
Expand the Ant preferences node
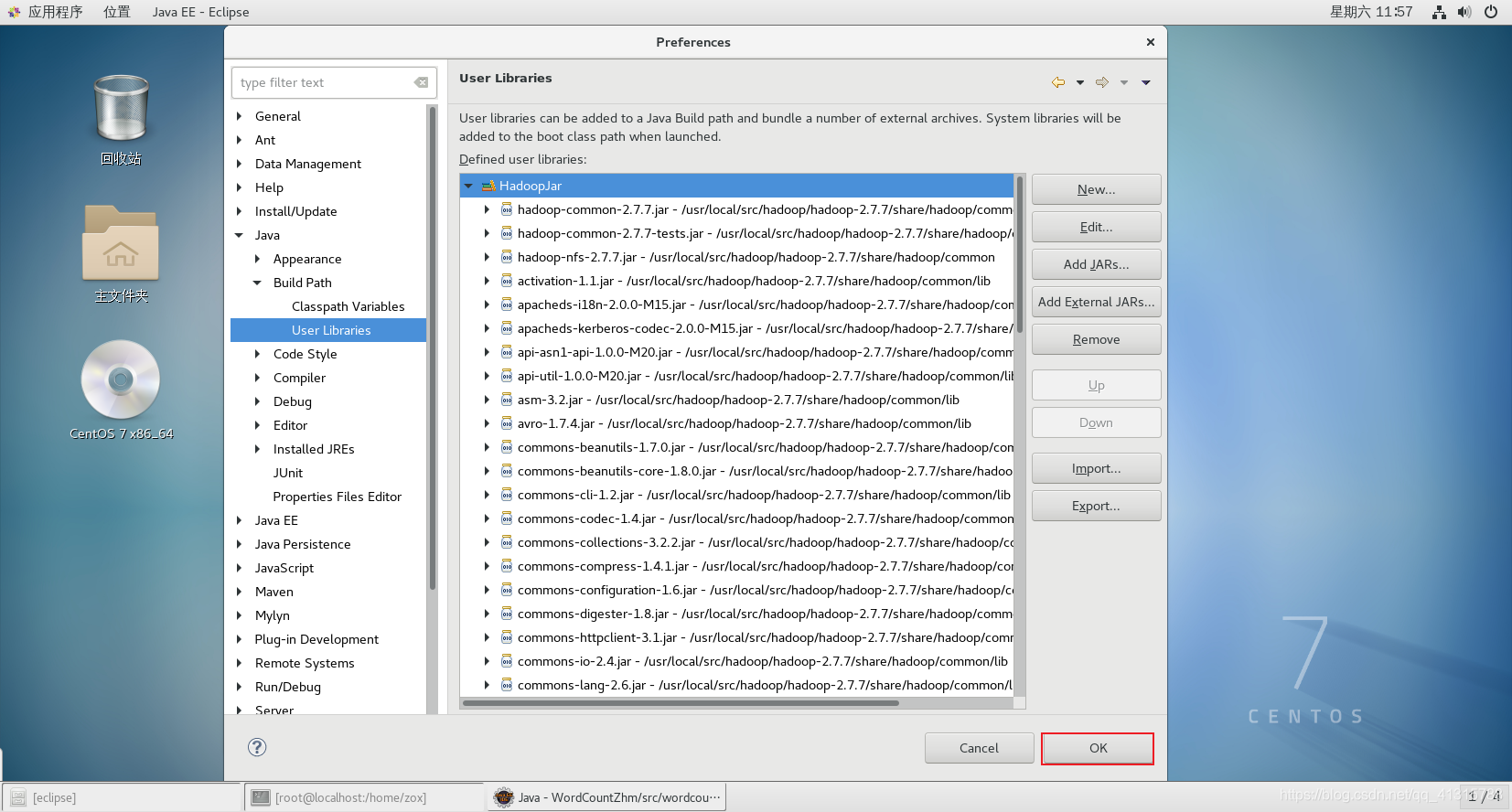pyautogui.click(x=240, y=140)
